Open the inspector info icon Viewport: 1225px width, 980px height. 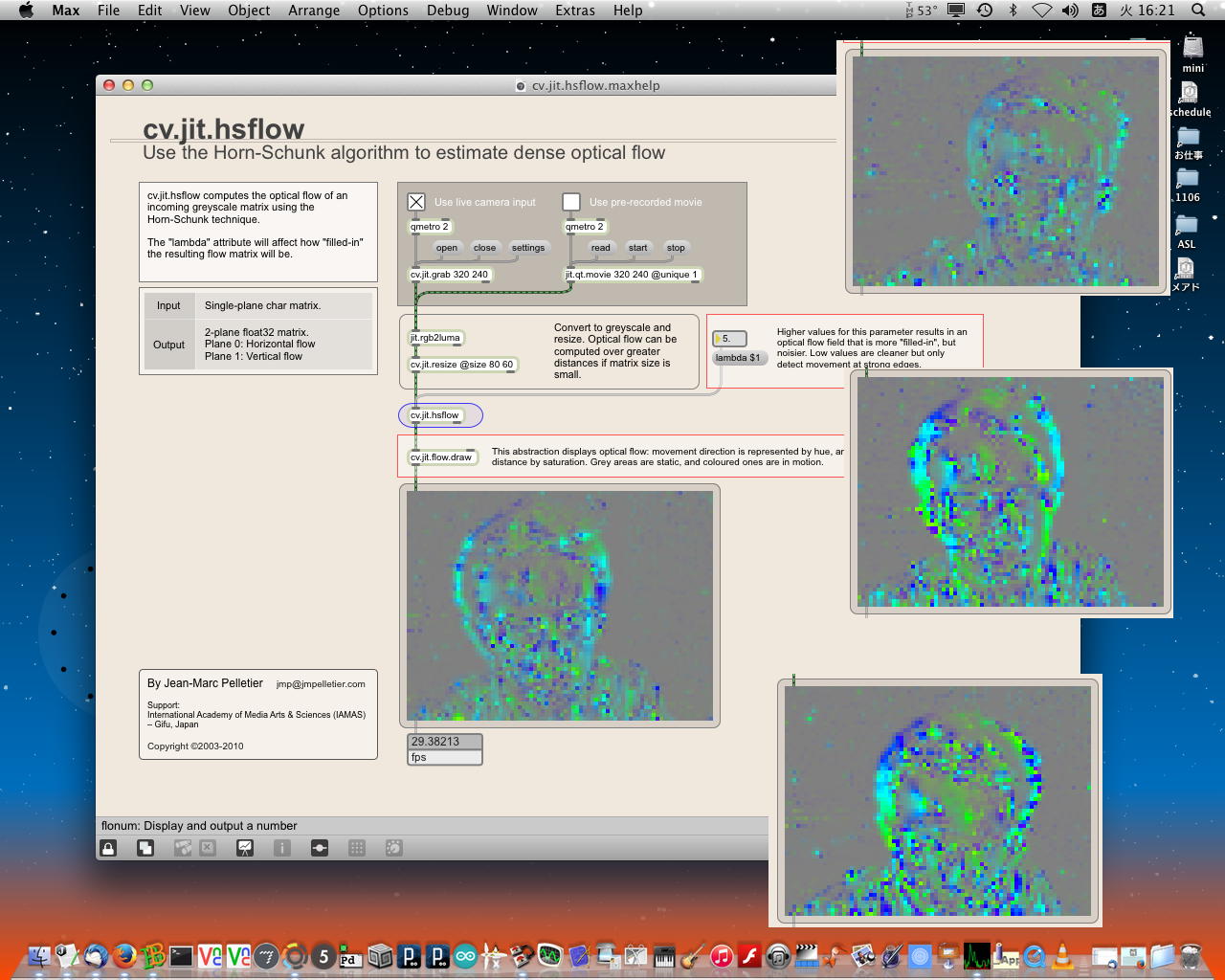coord(282,848)
